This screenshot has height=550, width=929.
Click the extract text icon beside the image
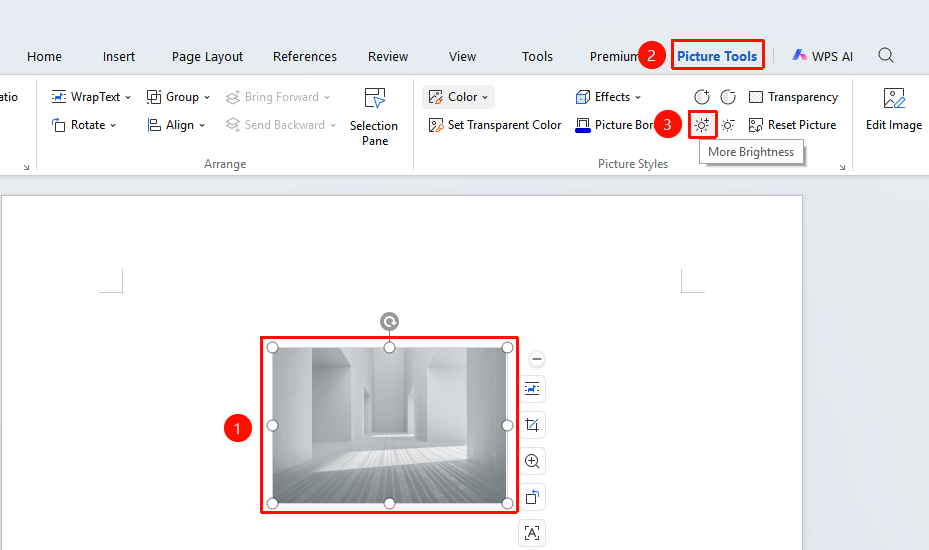click(x=532, y=533)
